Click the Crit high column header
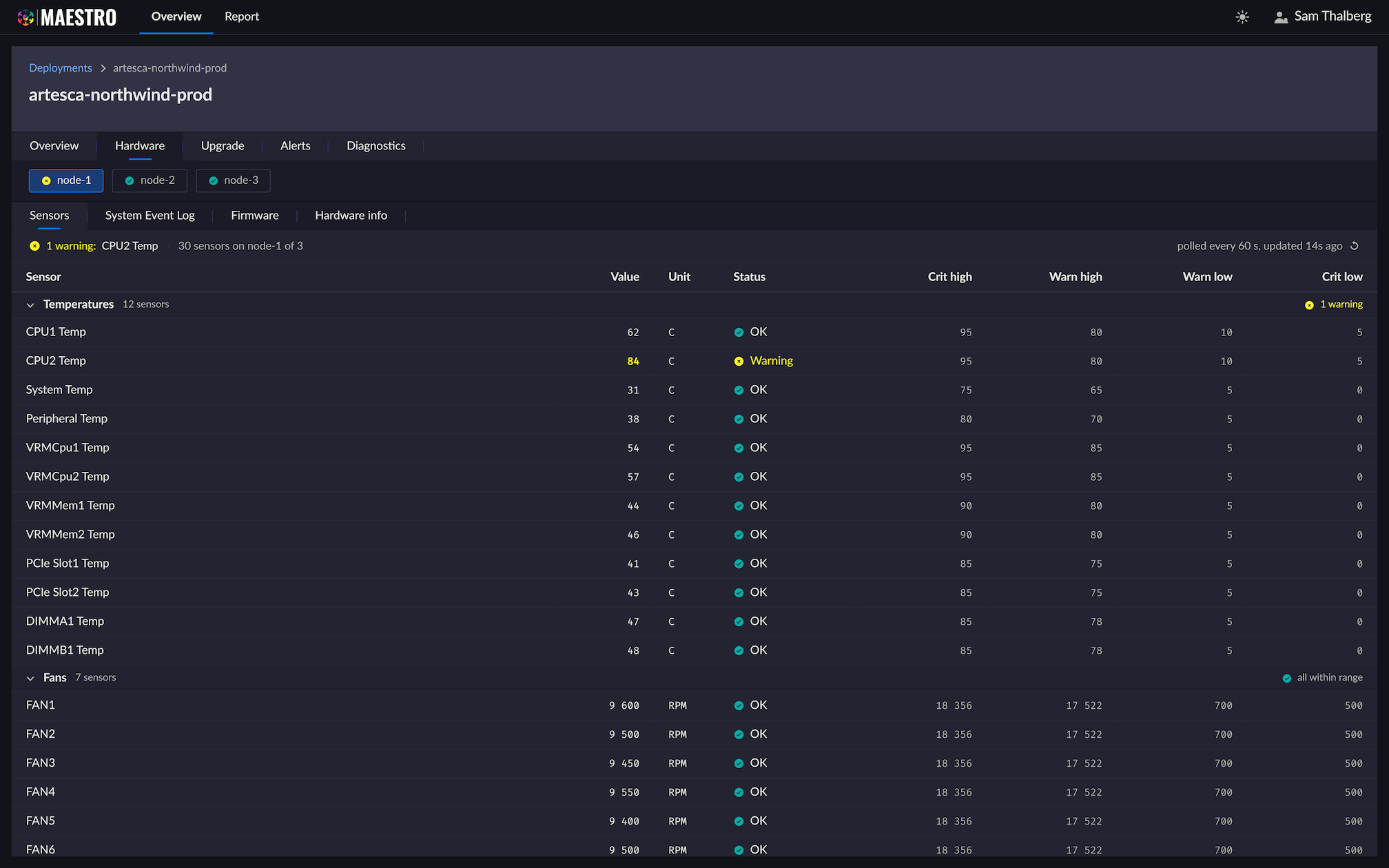This screenshot has height=868, width=1389. [949, 277]
